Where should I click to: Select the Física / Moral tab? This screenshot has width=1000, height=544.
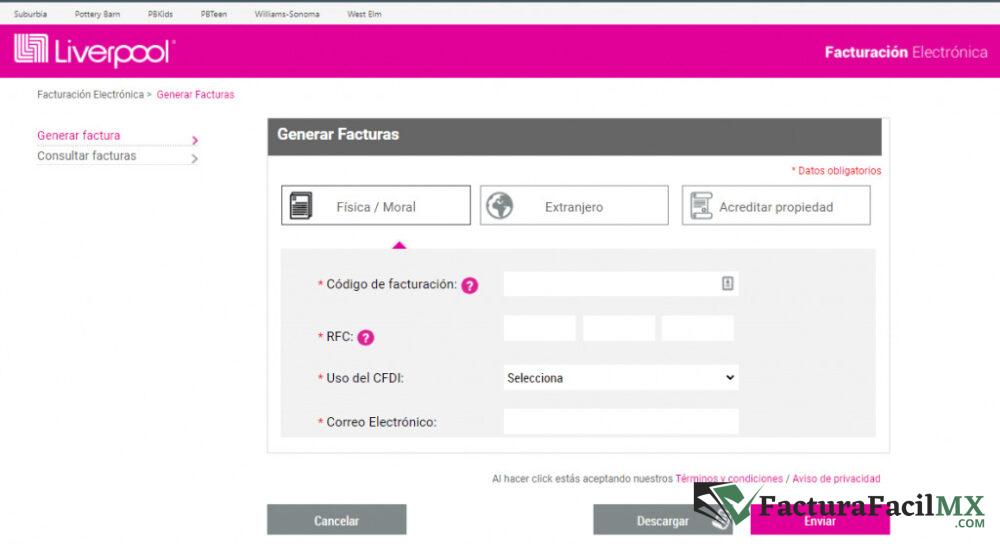[376, 205]
